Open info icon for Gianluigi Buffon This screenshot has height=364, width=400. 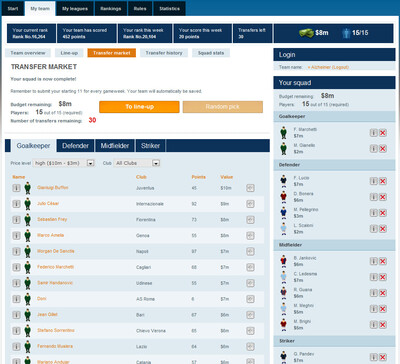[16, 188]
